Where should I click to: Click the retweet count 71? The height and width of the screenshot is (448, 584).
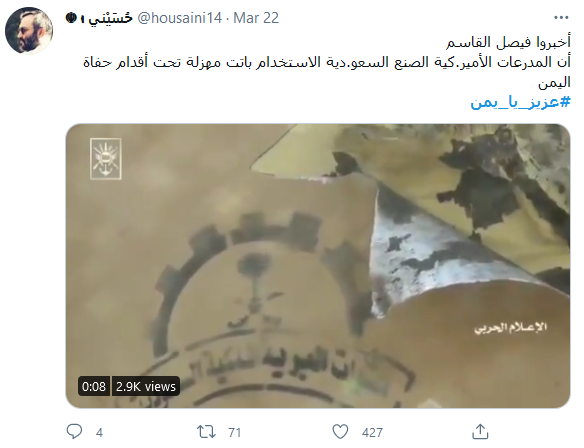[x=235, y=432]
